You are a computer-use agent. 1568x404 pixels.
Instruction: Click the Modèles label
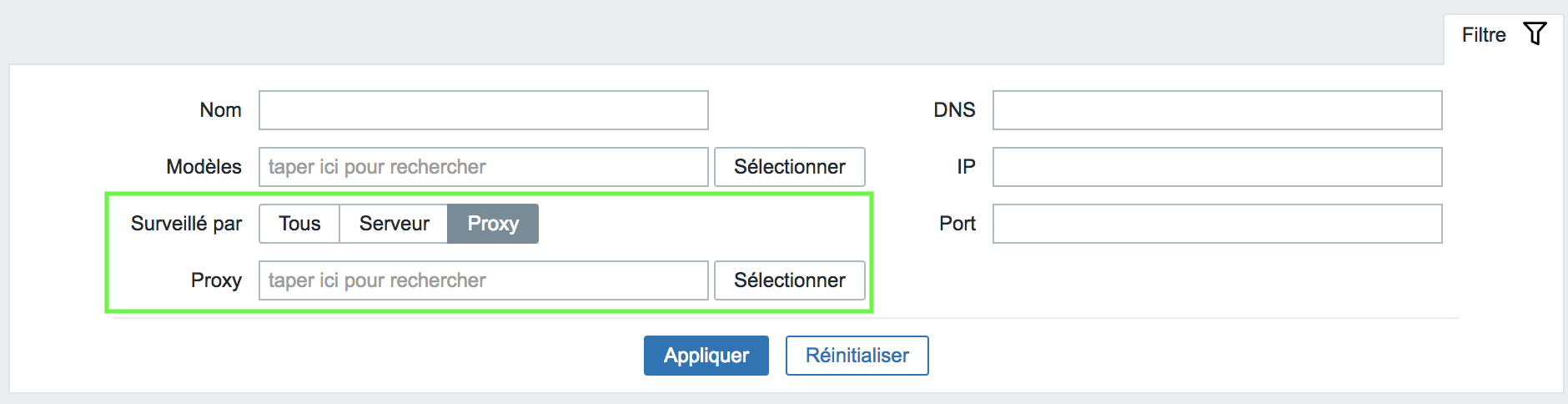(204, 167)
